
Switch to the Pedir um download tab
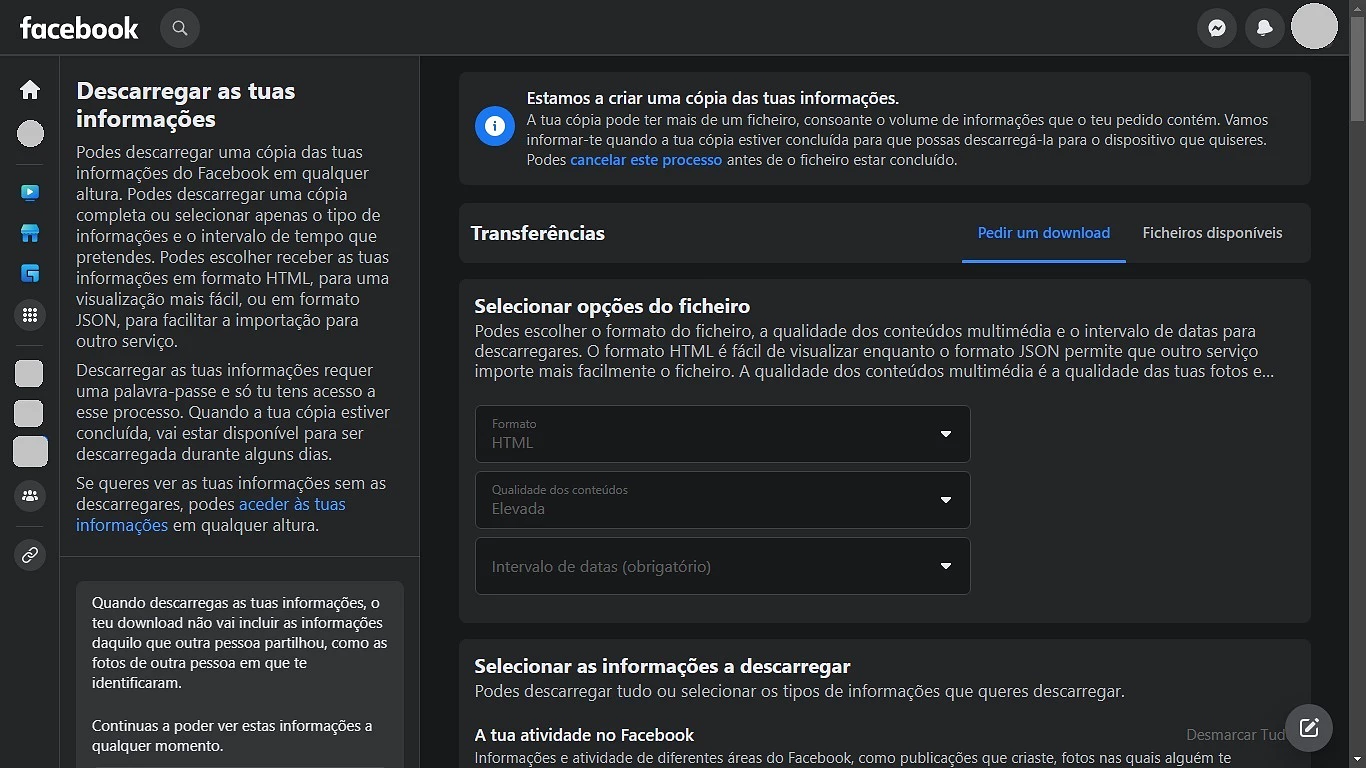1044,233
